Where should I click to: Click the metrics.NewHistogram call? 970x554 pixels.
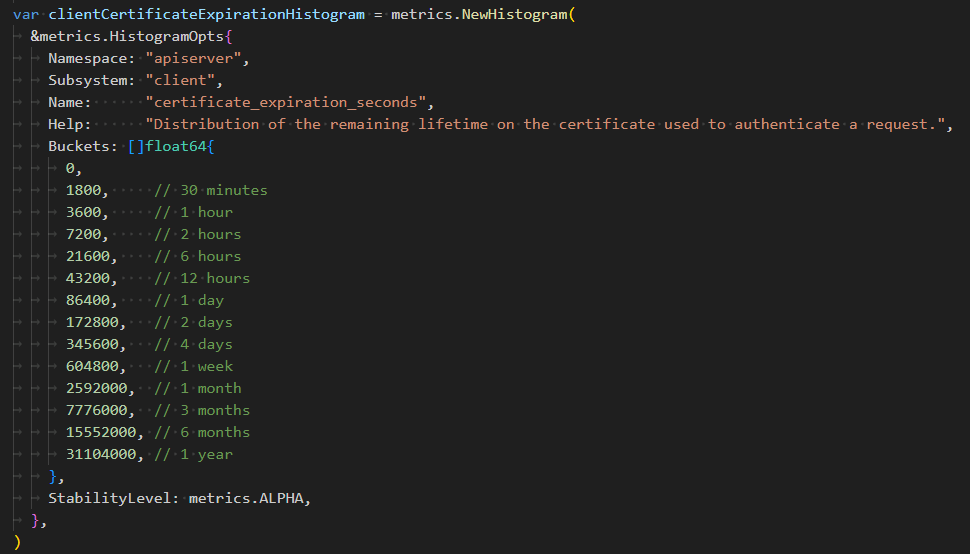coord(479,14)
